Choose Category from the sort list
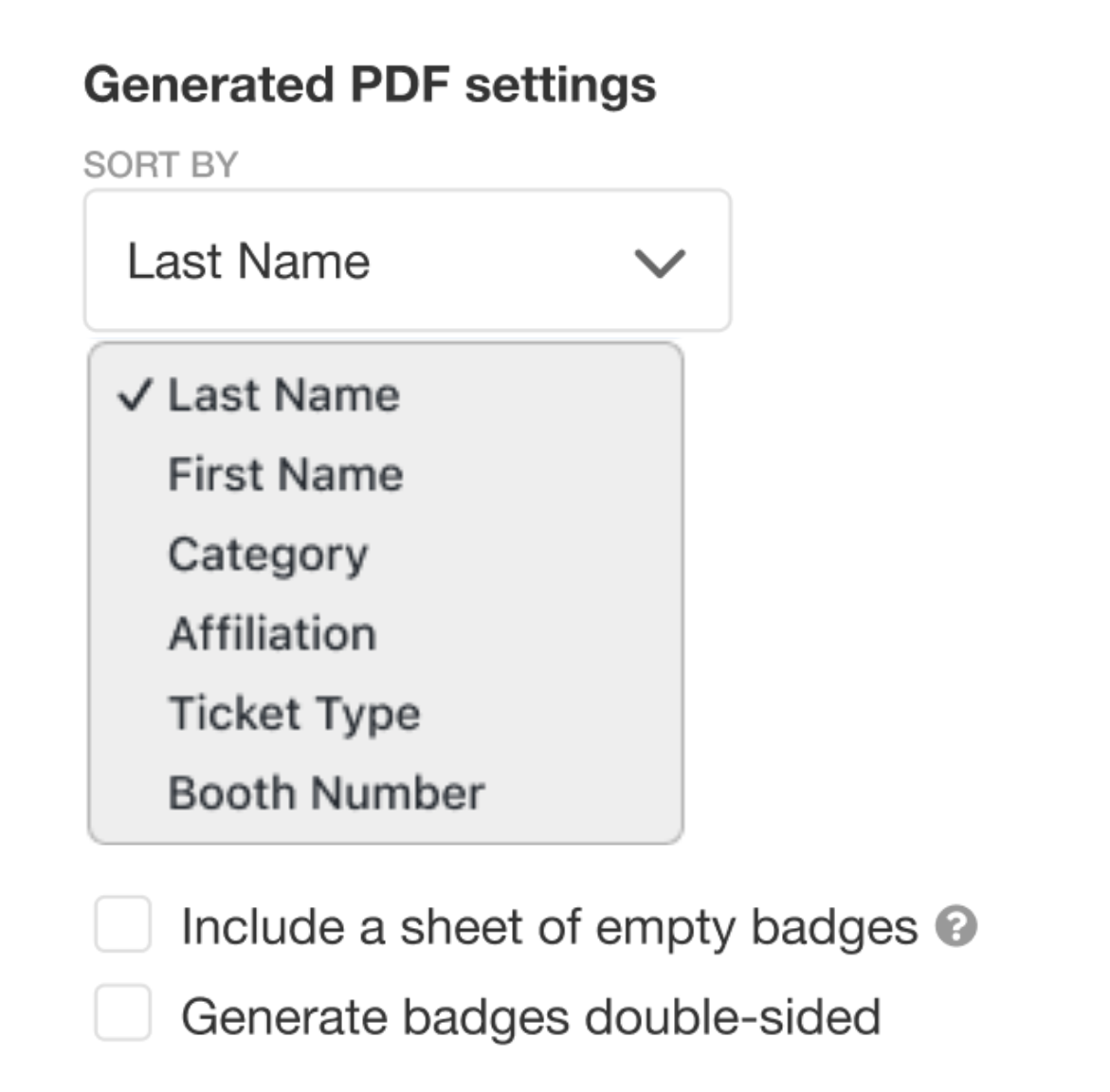Image resolution: width=1110 pixels, height=1092 pixels. tap(268, 555)
